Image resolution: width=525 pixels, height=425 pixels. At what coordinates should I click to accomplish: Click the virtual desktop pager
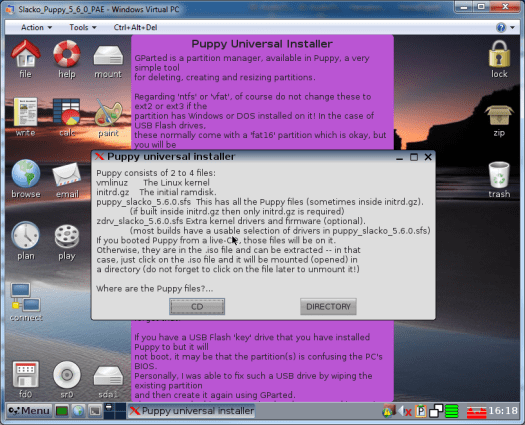pyautogui.click(x=115, y=411)
